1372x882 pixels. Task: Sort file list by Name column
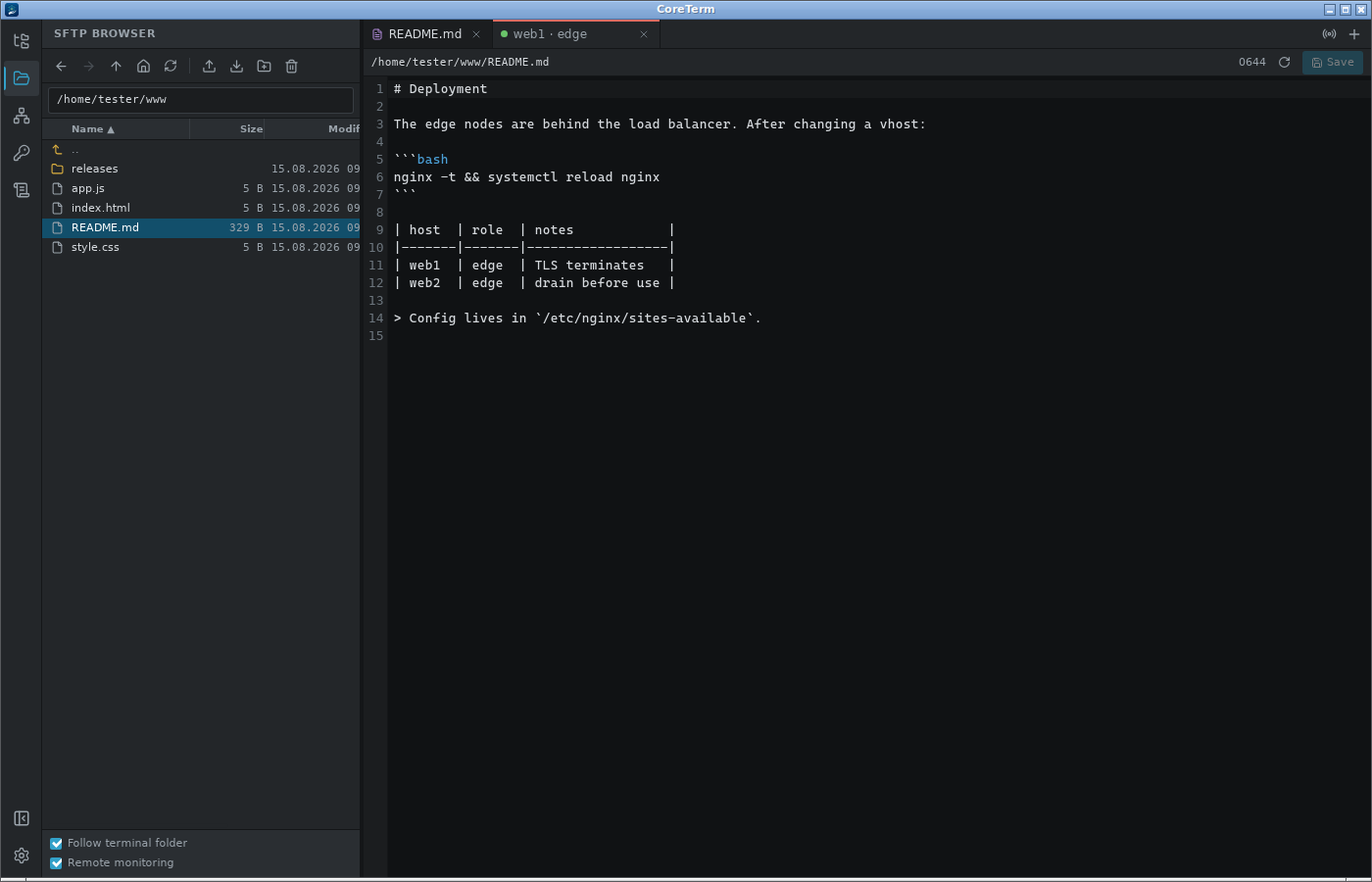[116, 129]
